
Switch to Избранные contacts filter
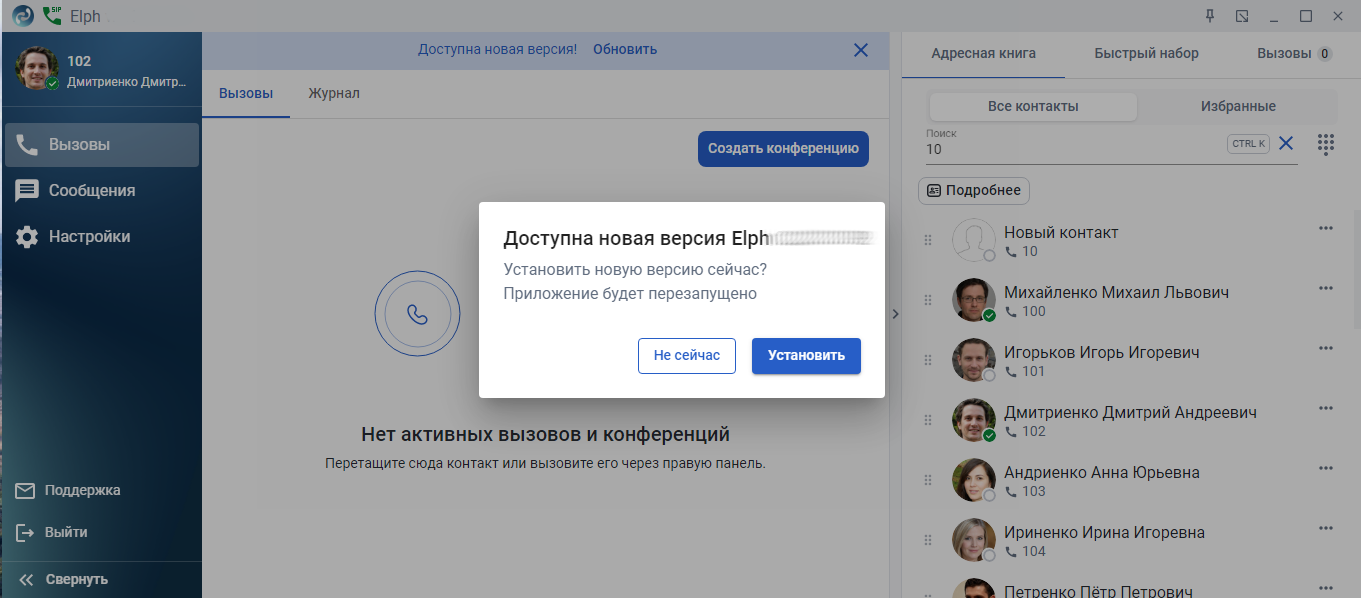point(1237,107)
